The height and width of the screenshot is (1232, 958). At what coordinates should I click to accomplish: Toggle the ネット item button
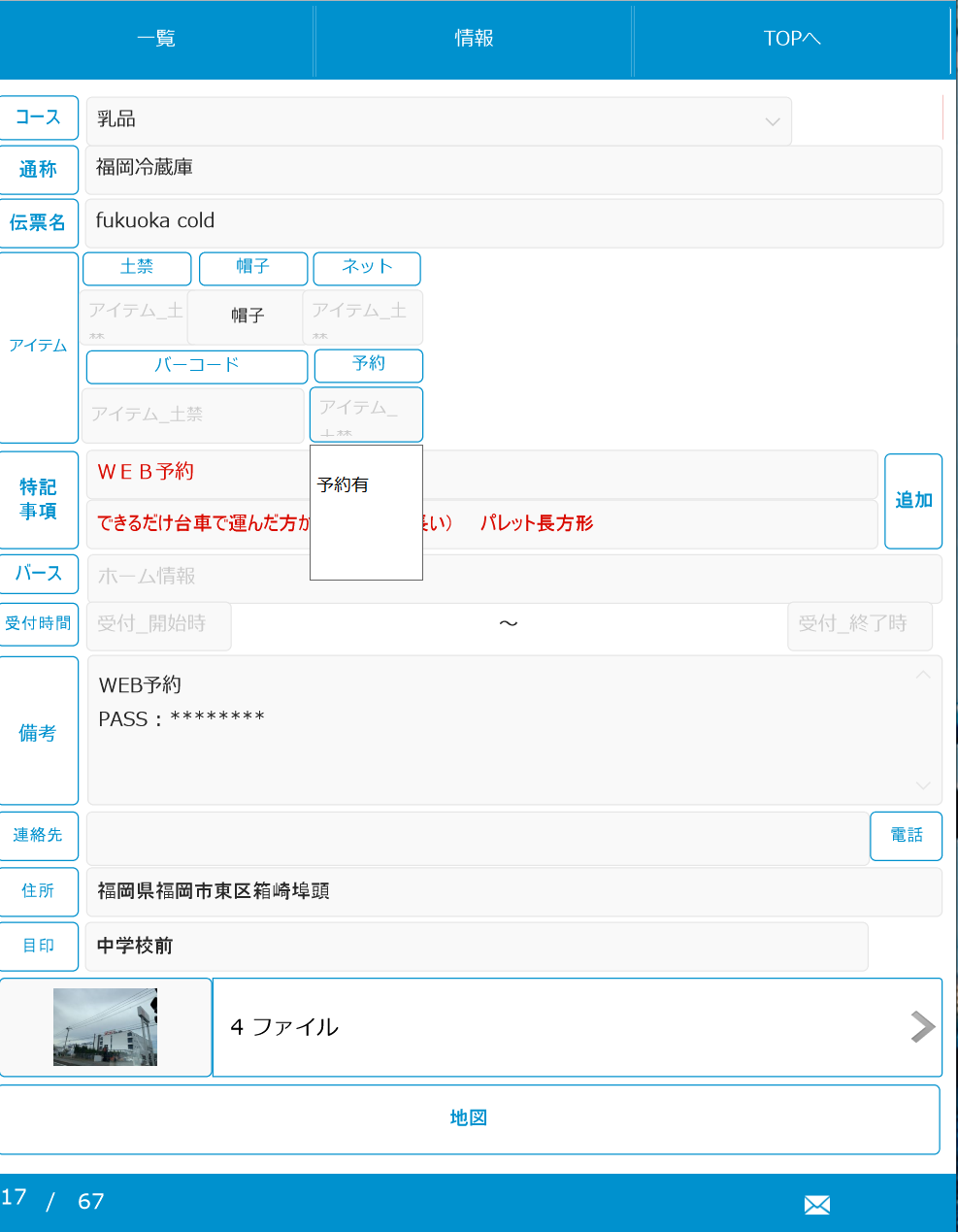(367, 268)
